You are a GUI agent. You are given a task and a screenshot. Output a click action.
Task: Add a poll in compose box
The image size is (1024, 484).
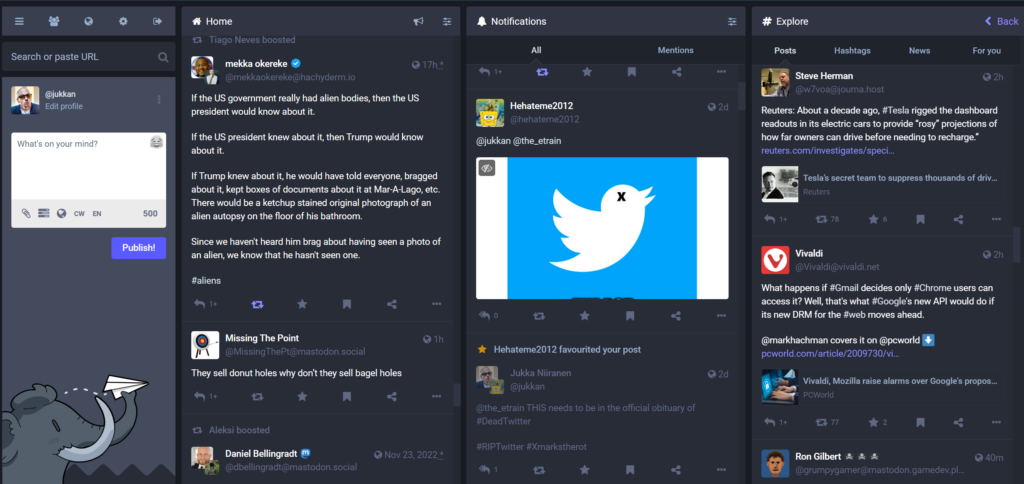44,213
